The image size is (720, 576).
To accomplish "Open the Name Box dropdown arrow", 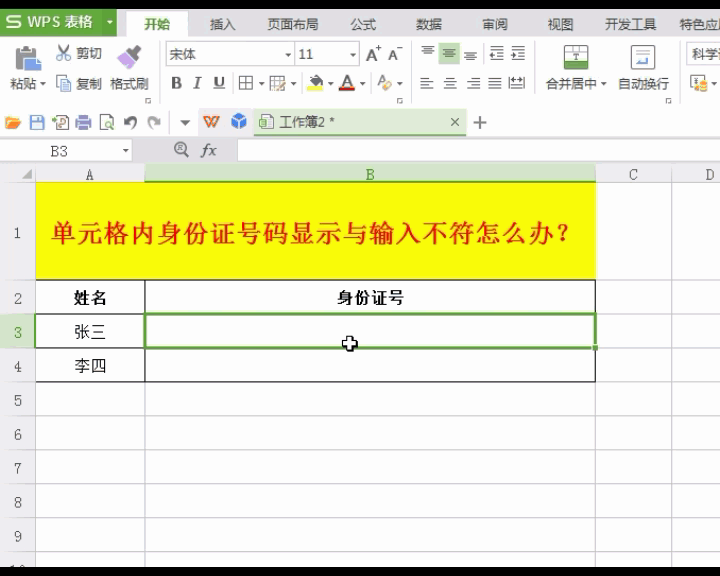I will [x=125, y=151].
